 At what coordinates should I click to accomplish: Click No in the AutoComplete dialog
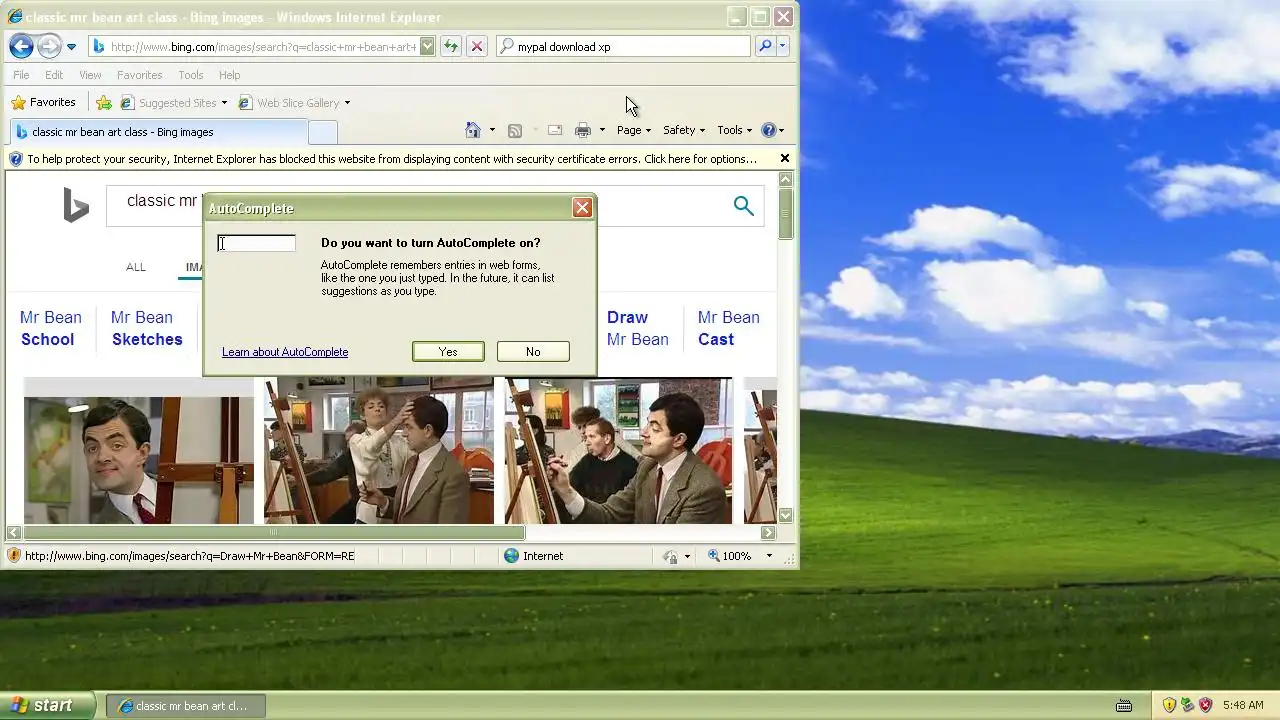533,352
